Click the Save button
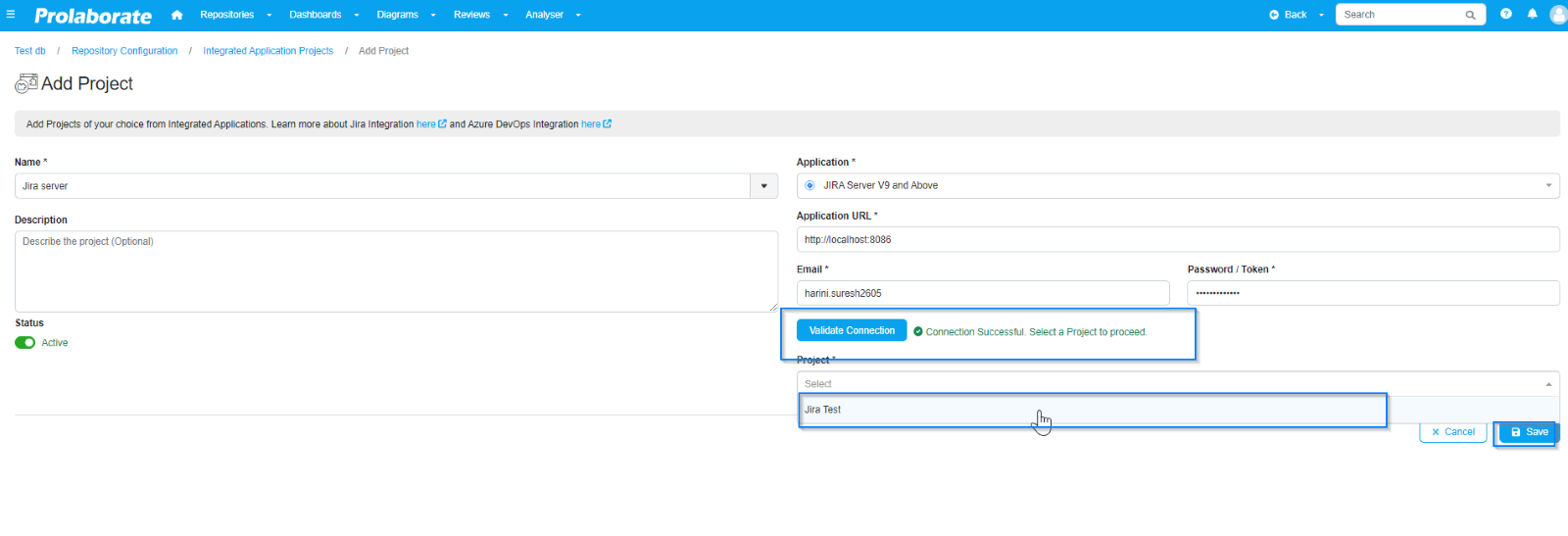The height and width of the screenshot is (536, 1568). click(x=1528, y=432)
